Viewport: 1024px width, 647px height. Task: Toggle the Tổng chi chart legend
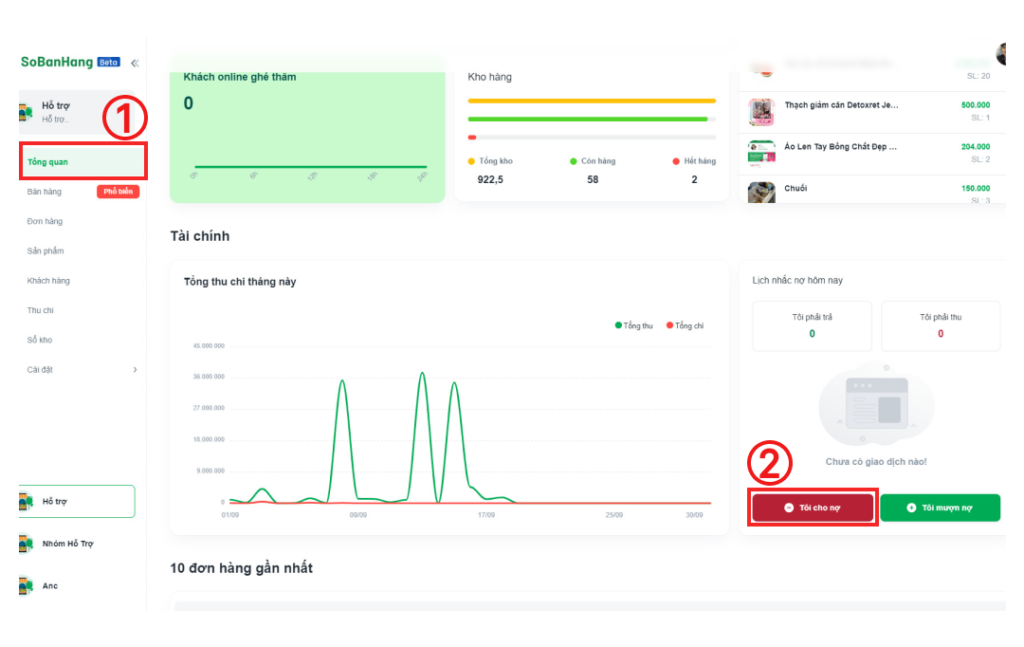pyautogui.click(x=686, y=326)
